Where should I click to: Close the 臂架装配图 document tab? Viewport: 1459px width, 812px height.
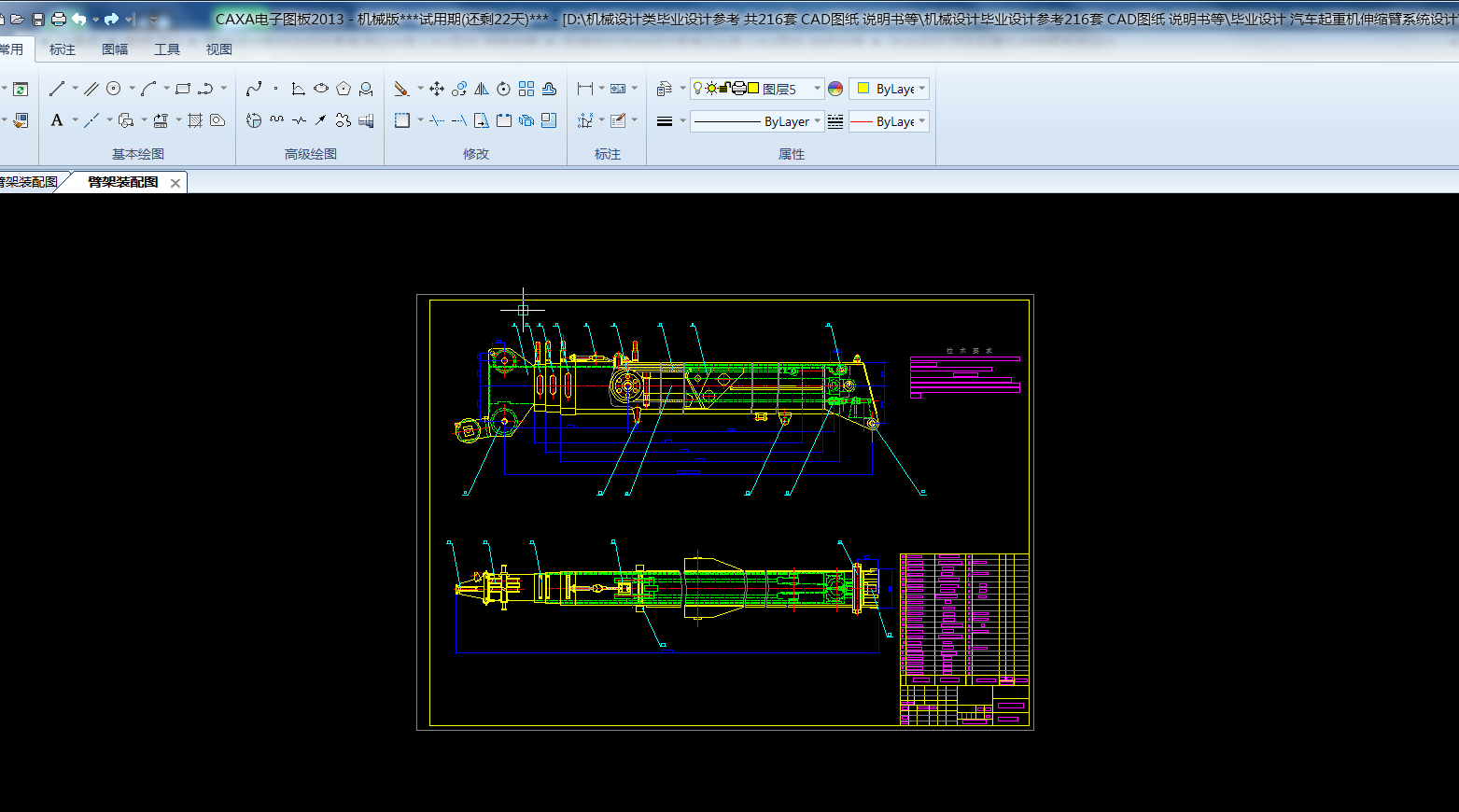(x=175, y=183)
